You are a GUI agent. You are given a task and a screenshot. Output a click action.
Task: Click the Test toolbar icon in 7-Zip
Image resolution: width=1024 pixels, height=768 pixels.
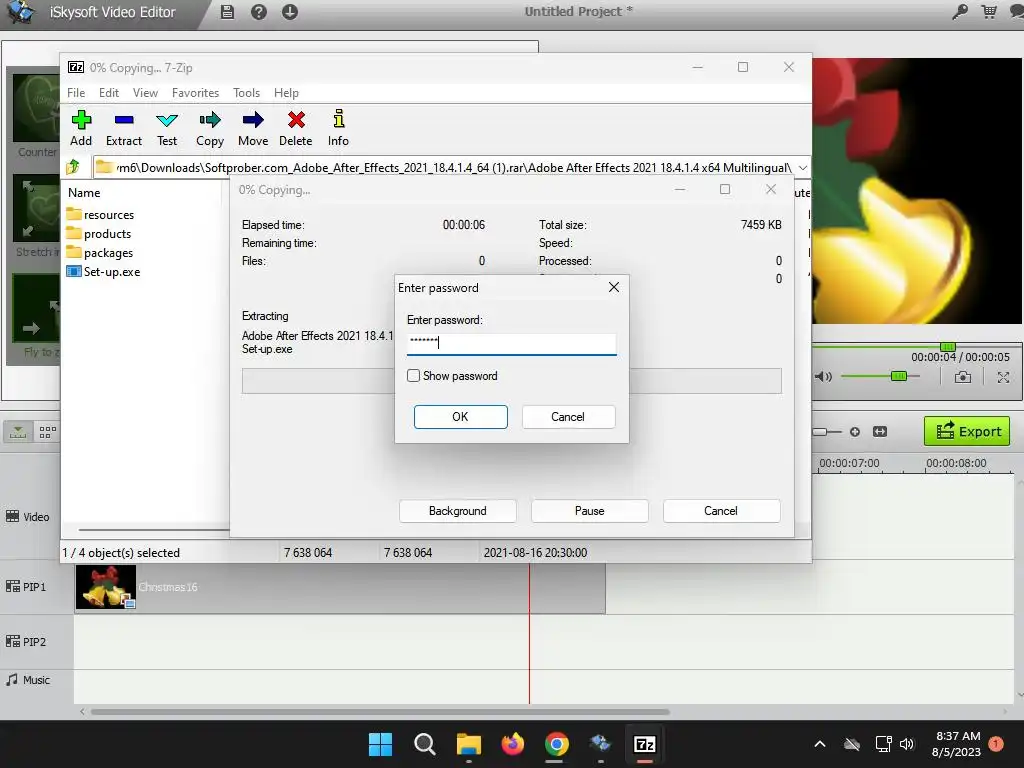point(167,128)
